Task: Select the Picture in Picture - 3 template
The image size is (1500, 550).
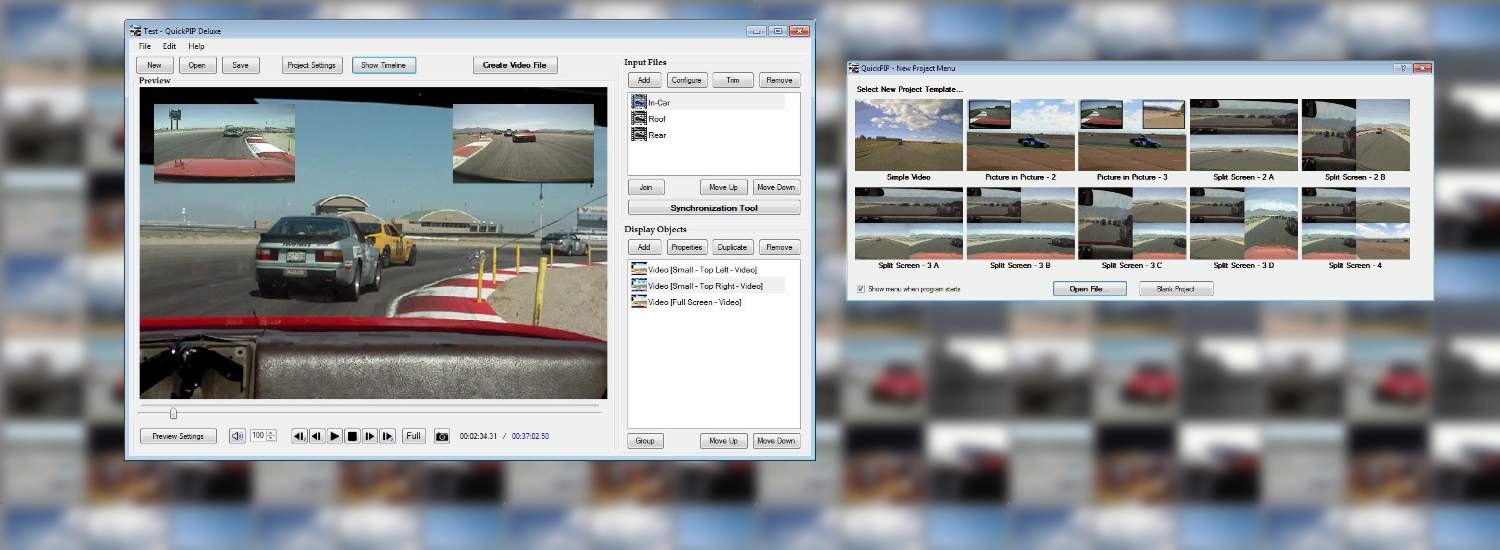Action: (1132, 135)
